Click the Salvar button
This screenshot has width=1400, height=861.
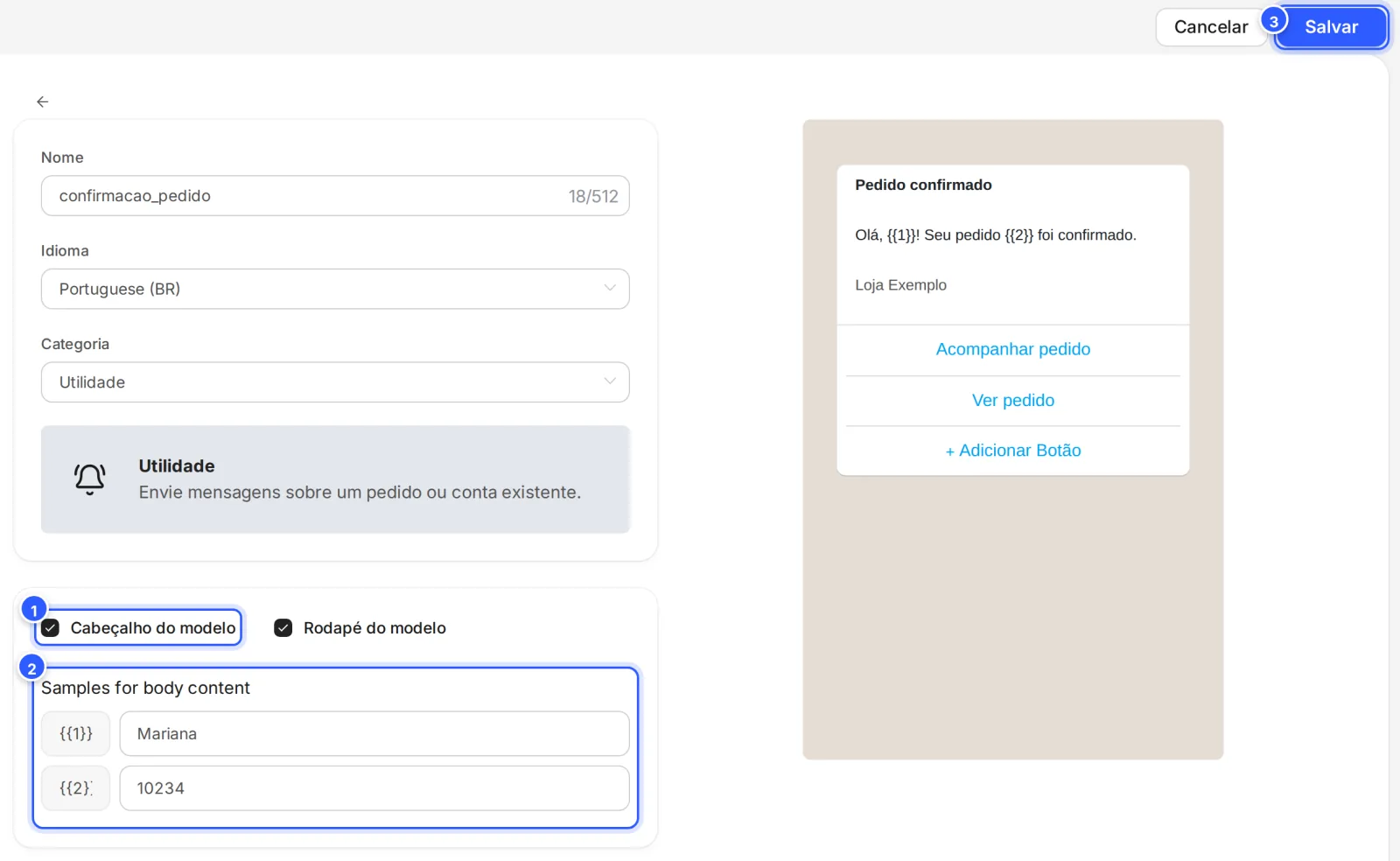(1331, 27)
